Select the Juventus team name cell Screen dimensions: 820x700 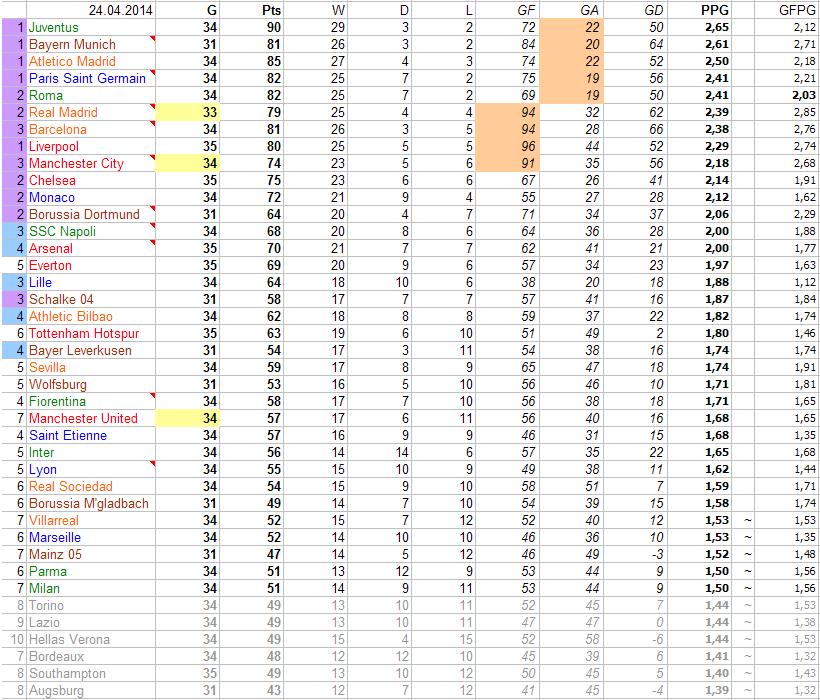[x=91, y=27]
